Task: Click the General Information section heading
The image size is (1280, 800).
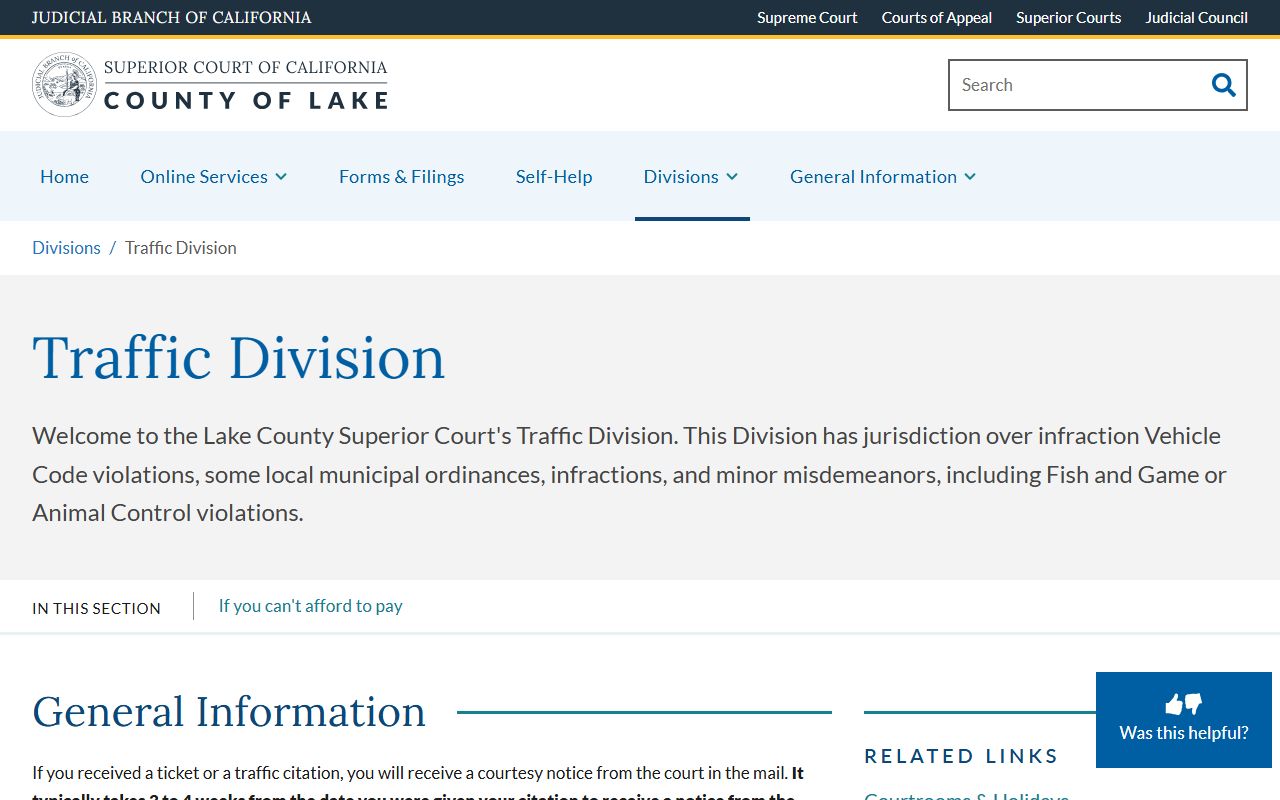Action: (x=229, y=712)
